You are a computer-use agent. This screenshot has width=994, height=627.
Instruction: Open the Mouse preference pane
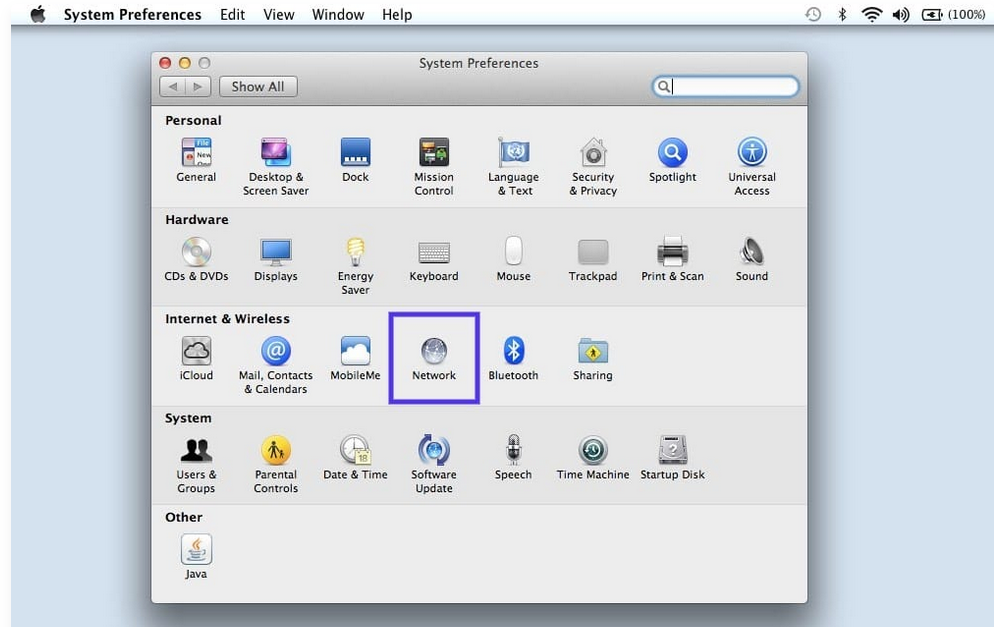[513, 259]
